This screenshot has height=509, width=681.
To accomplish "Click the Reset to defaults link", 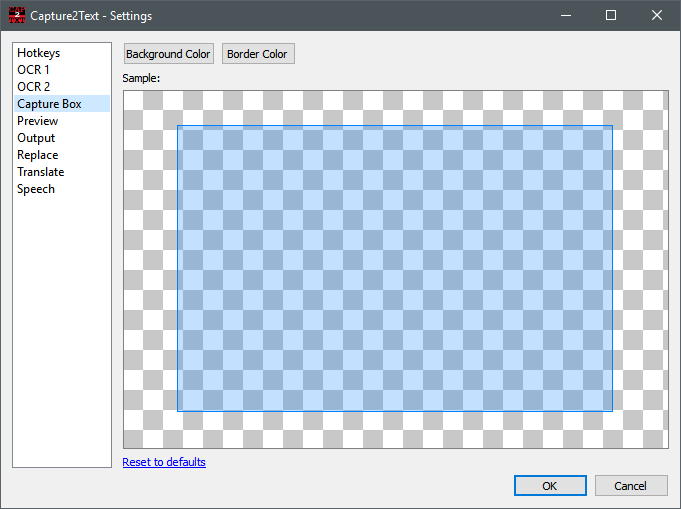I will coord(164,462).
